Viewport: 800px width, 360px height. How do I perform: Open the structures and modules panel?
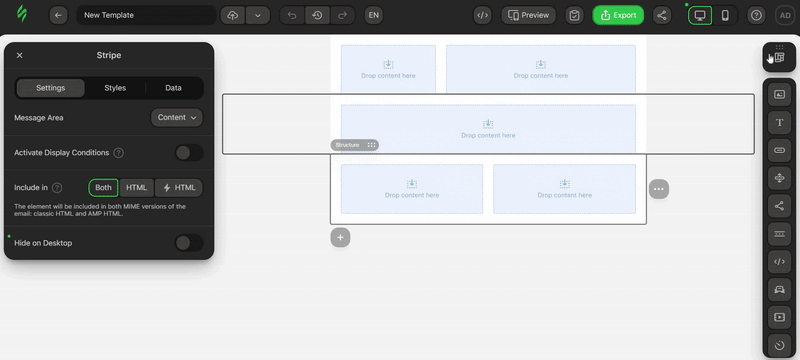click(779, 57)
